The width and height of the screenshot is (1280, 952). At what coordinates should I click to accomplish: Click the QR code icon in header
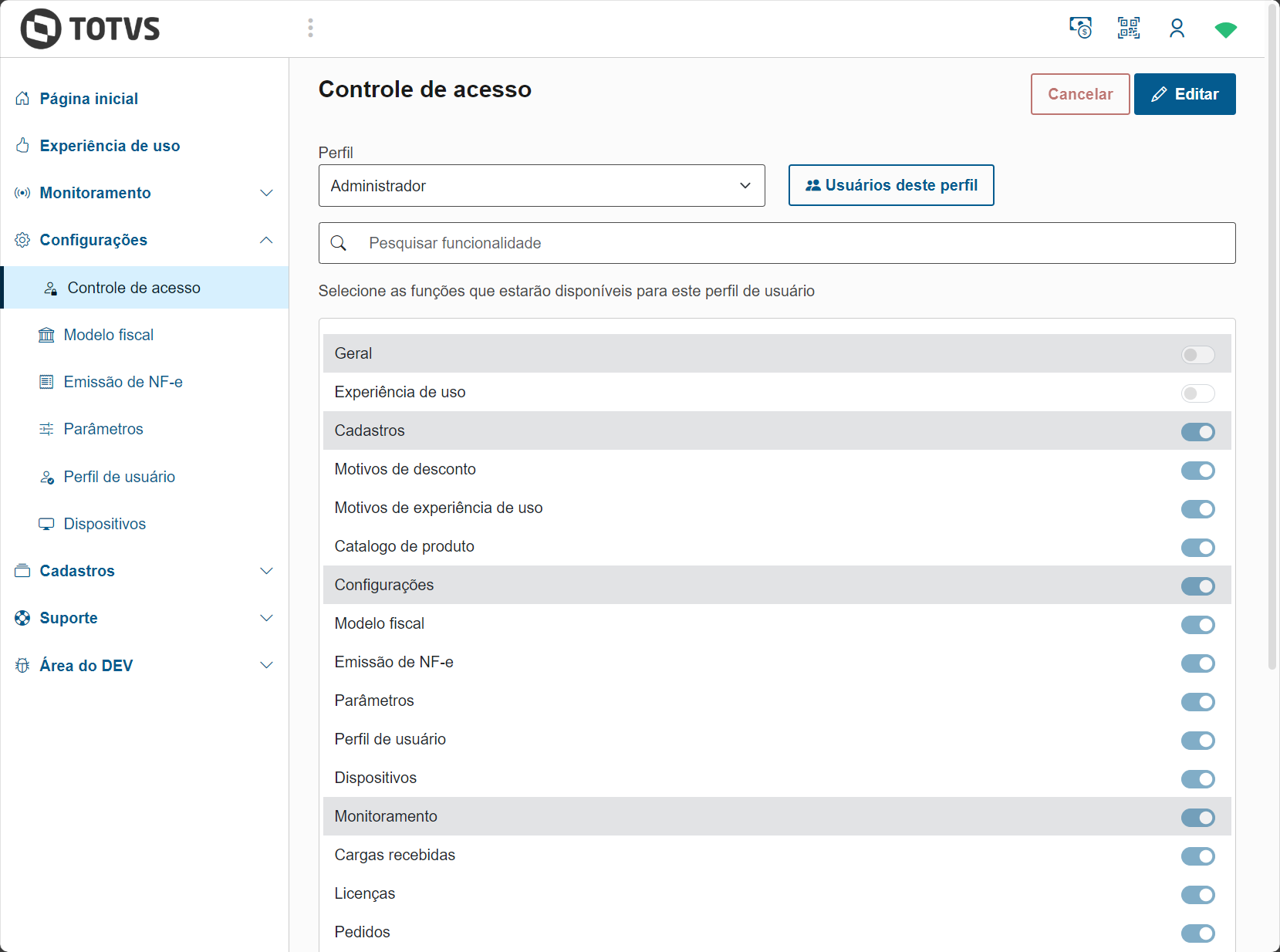pyautogui.click(x=1128, y=29)
